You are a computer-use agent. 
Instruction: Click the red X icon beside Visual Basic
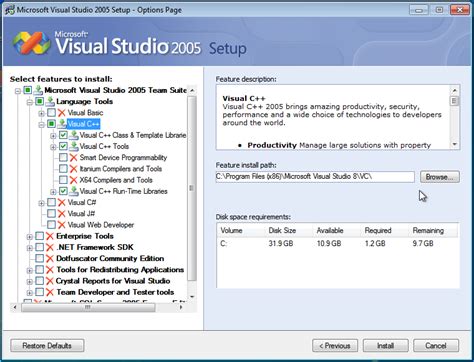pyautogui.click(x=62, y=113)
